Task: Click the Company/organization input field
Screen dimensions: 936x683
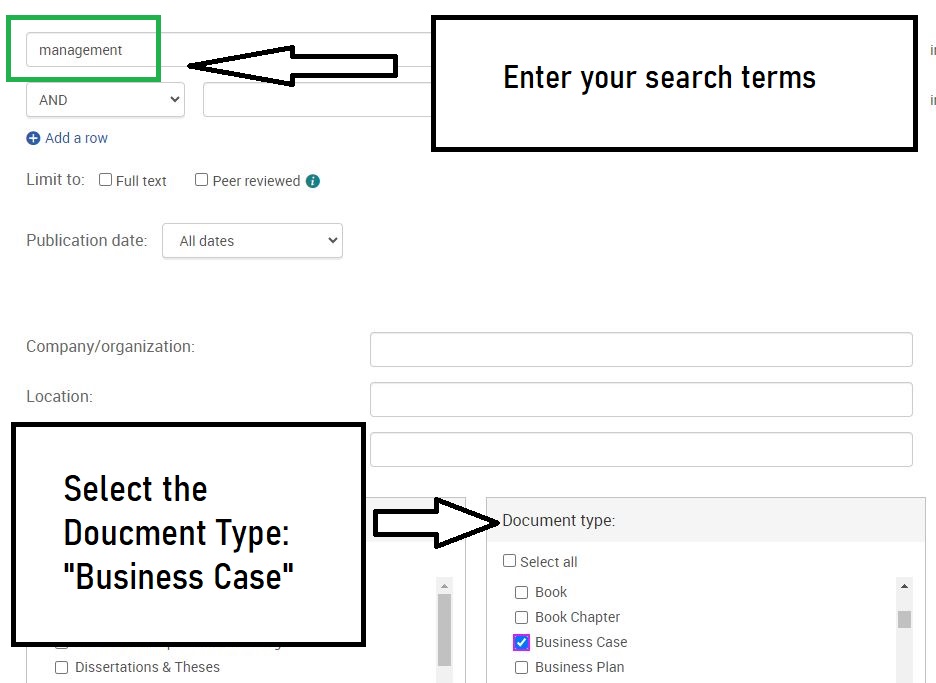Action: pyautogui.click(x=640, y=350)
